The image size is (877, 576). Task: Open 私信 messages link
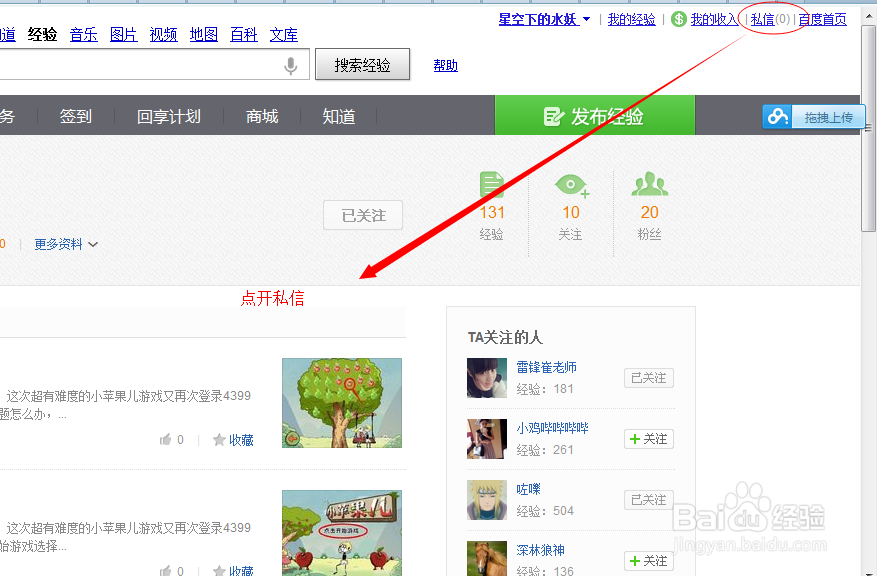[762, 20]
